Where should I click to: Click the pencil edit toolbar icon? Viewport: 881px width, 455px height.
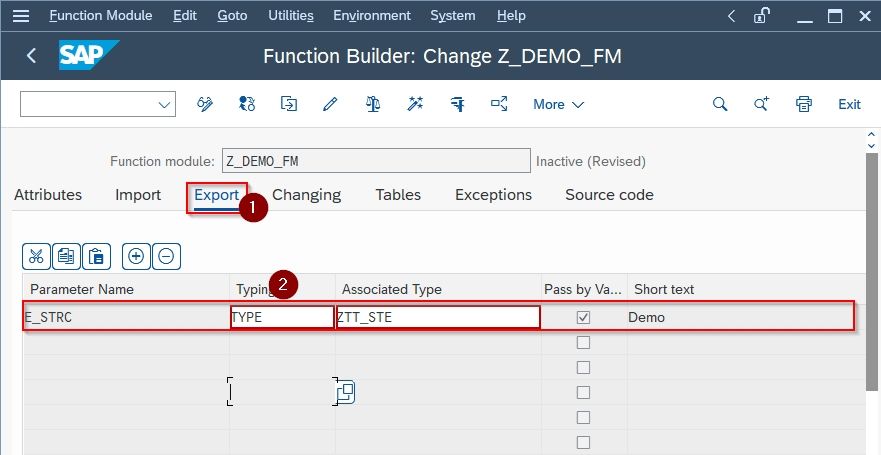[x=330, y=104]
